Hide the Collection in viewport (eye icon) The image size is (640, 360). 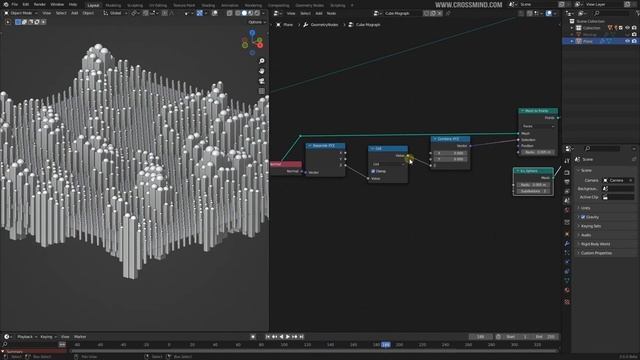pyautogui.click(x=627, y=28)
